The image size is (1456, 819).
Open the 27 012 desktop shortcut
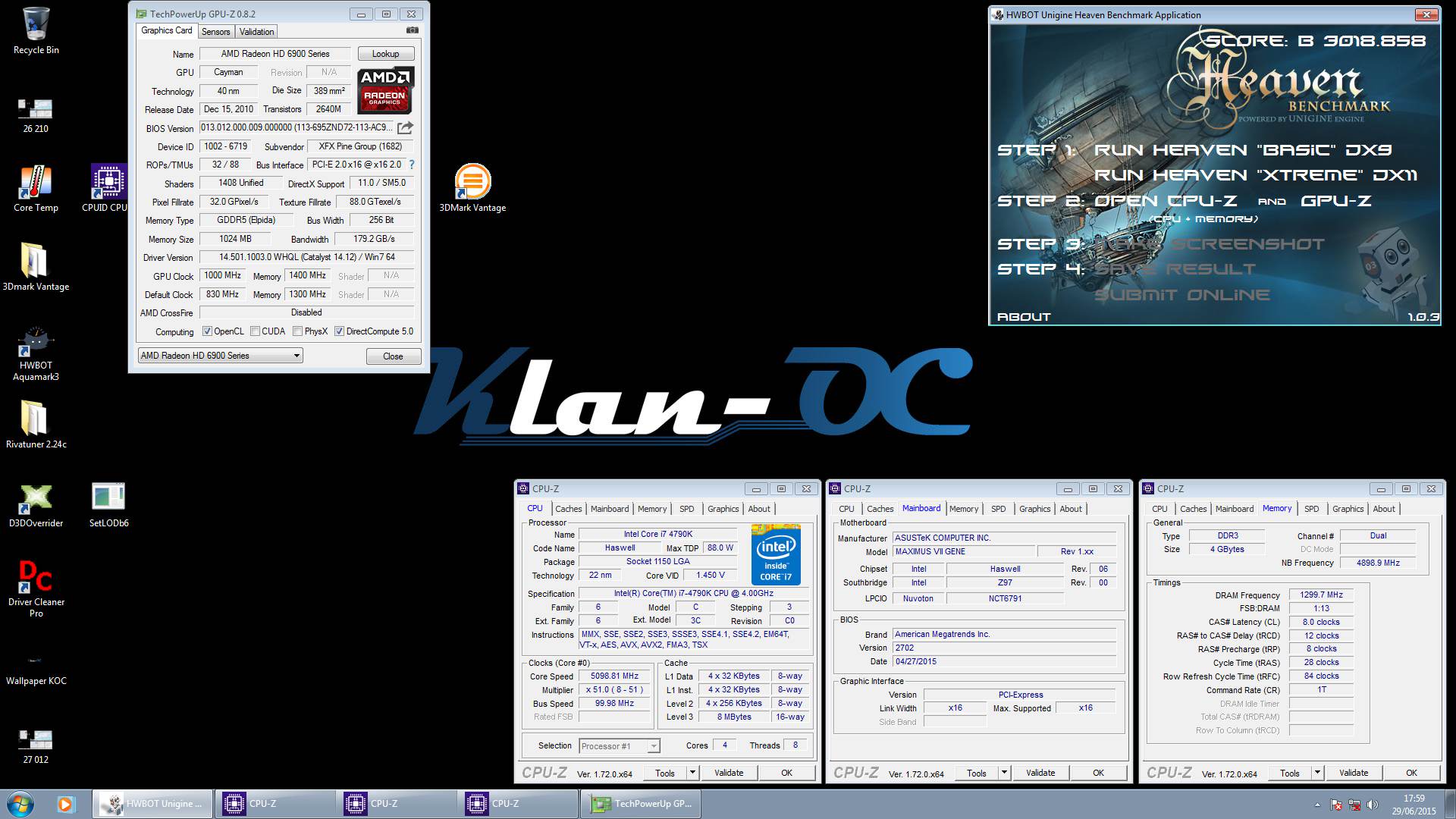pos(36,746)
